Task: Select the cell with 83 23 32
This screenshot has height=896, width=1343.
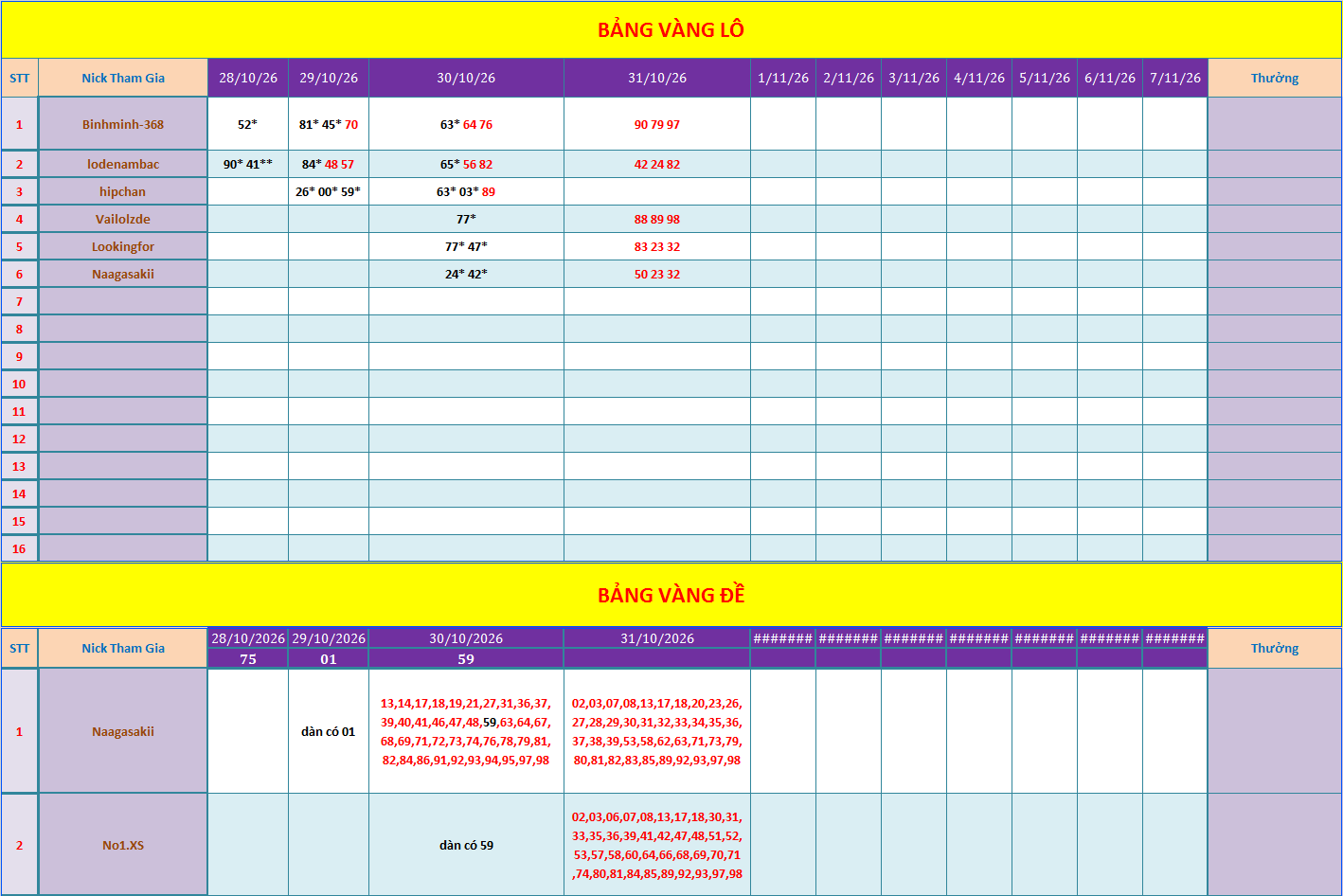Action: point(657,246)
